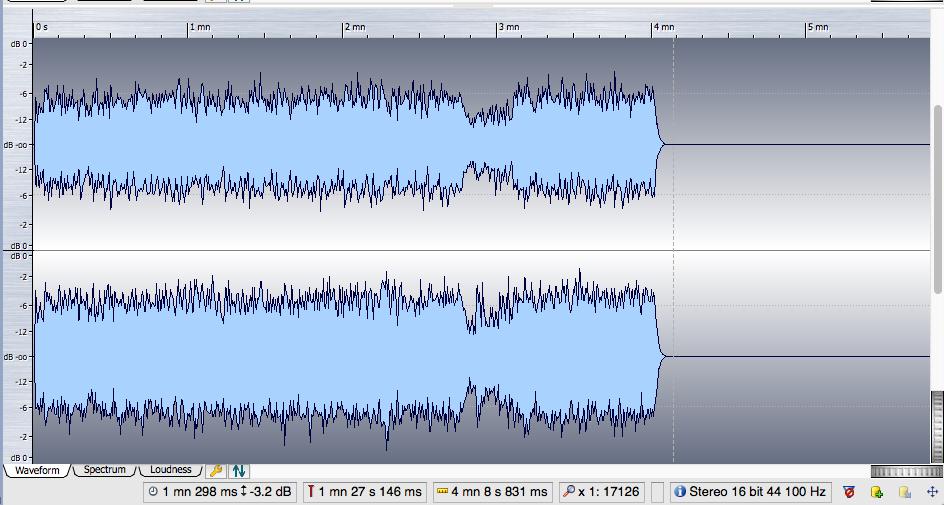
Task: Click the yellow document with plus icon
Action: coord(877,492)
